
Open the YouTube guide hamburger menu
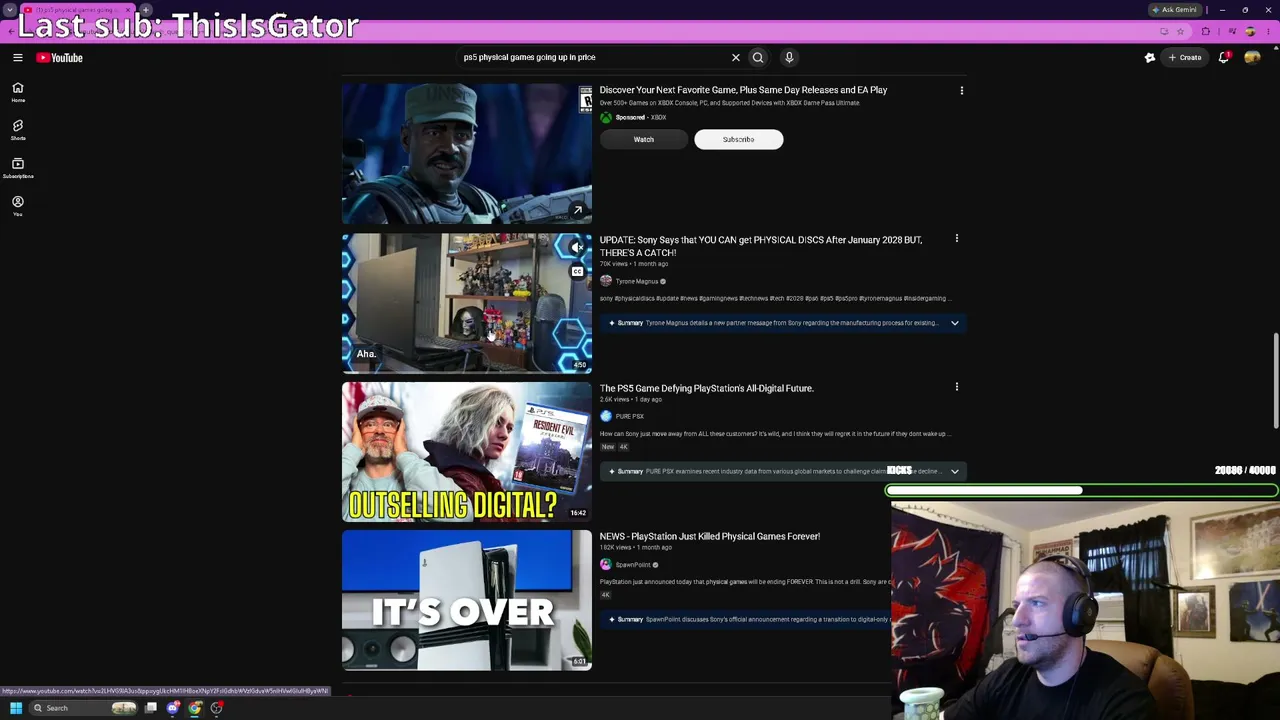[x=17, y=58]
